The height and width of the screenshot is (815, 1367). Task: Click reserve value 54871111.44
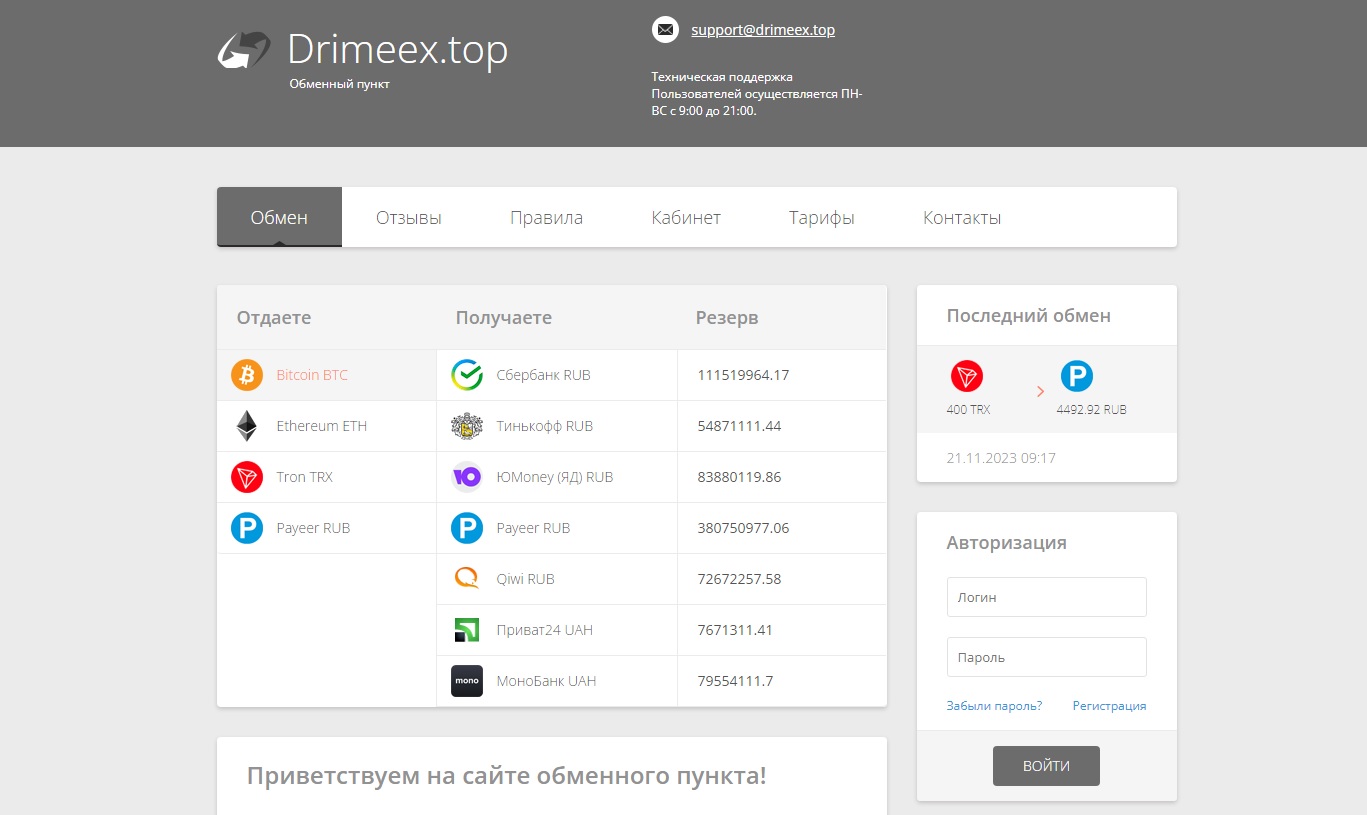point(739,426)
